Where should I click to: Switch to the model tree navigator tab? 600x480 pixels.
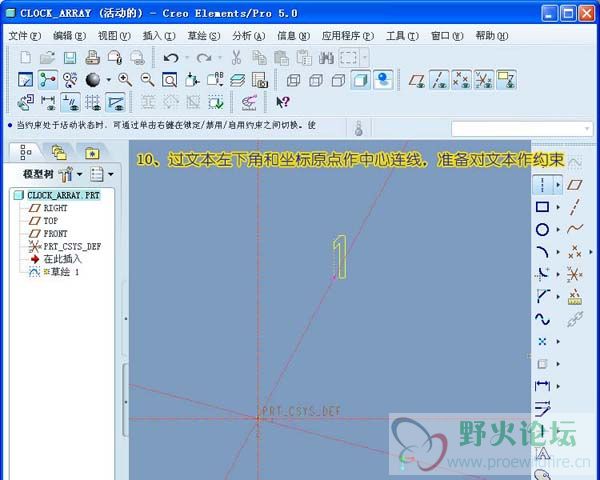(x=25, y=152)
